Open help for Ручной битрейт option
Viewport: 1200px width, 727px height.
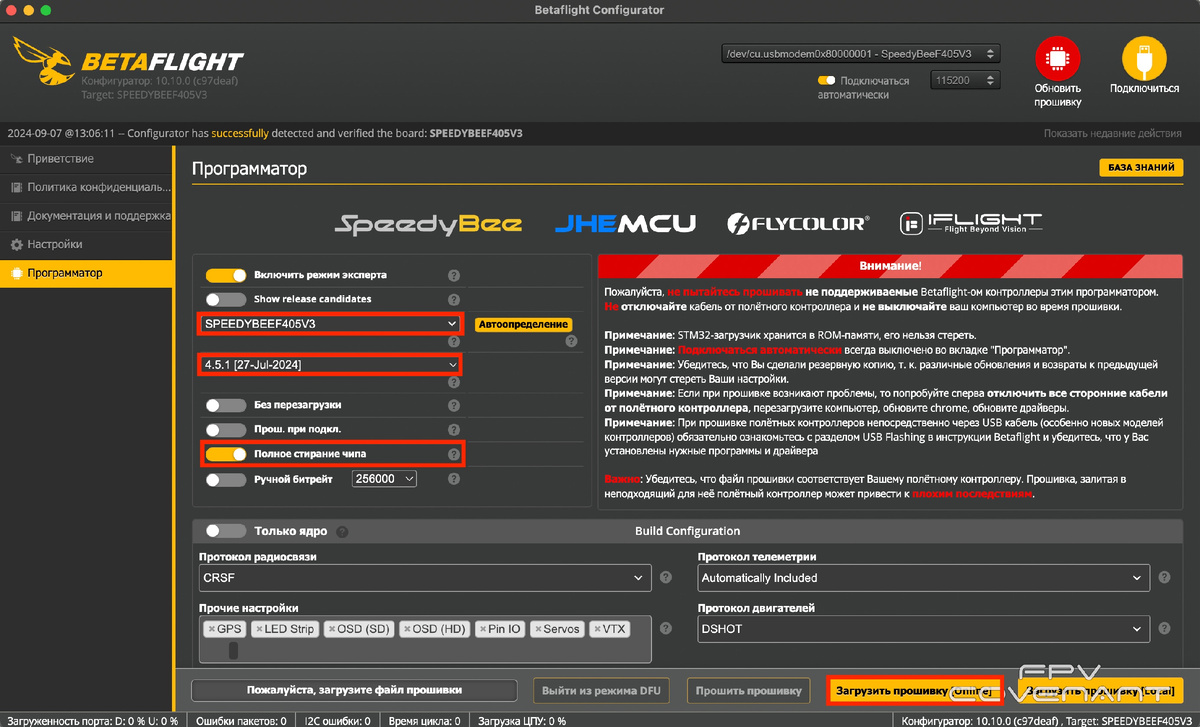(x=454, y=479)
